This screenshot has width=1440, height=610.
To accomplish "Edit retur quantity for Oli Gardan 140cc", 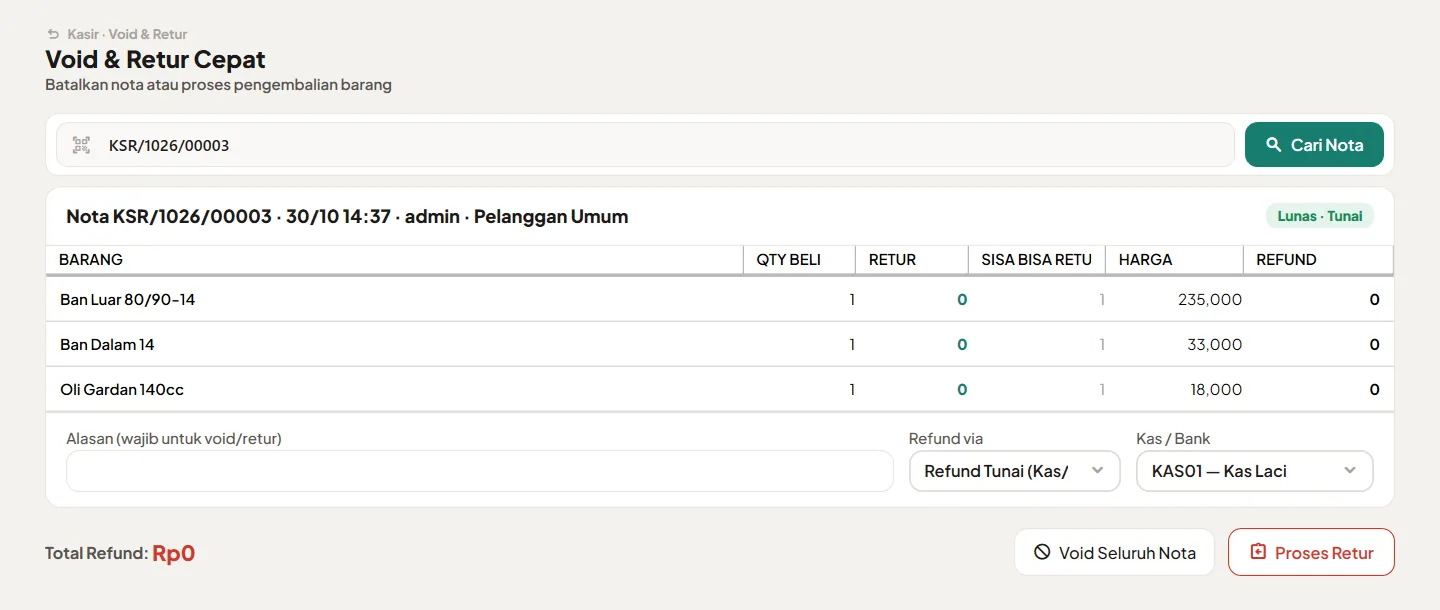I will [912, 389].
